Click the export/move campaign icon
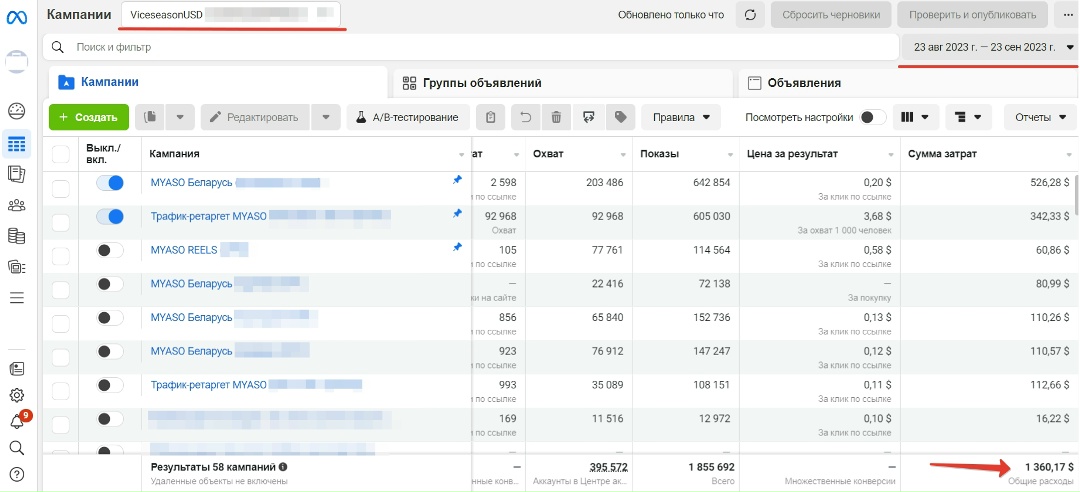This screenshot has height=492, width=1080. point(588,117)
